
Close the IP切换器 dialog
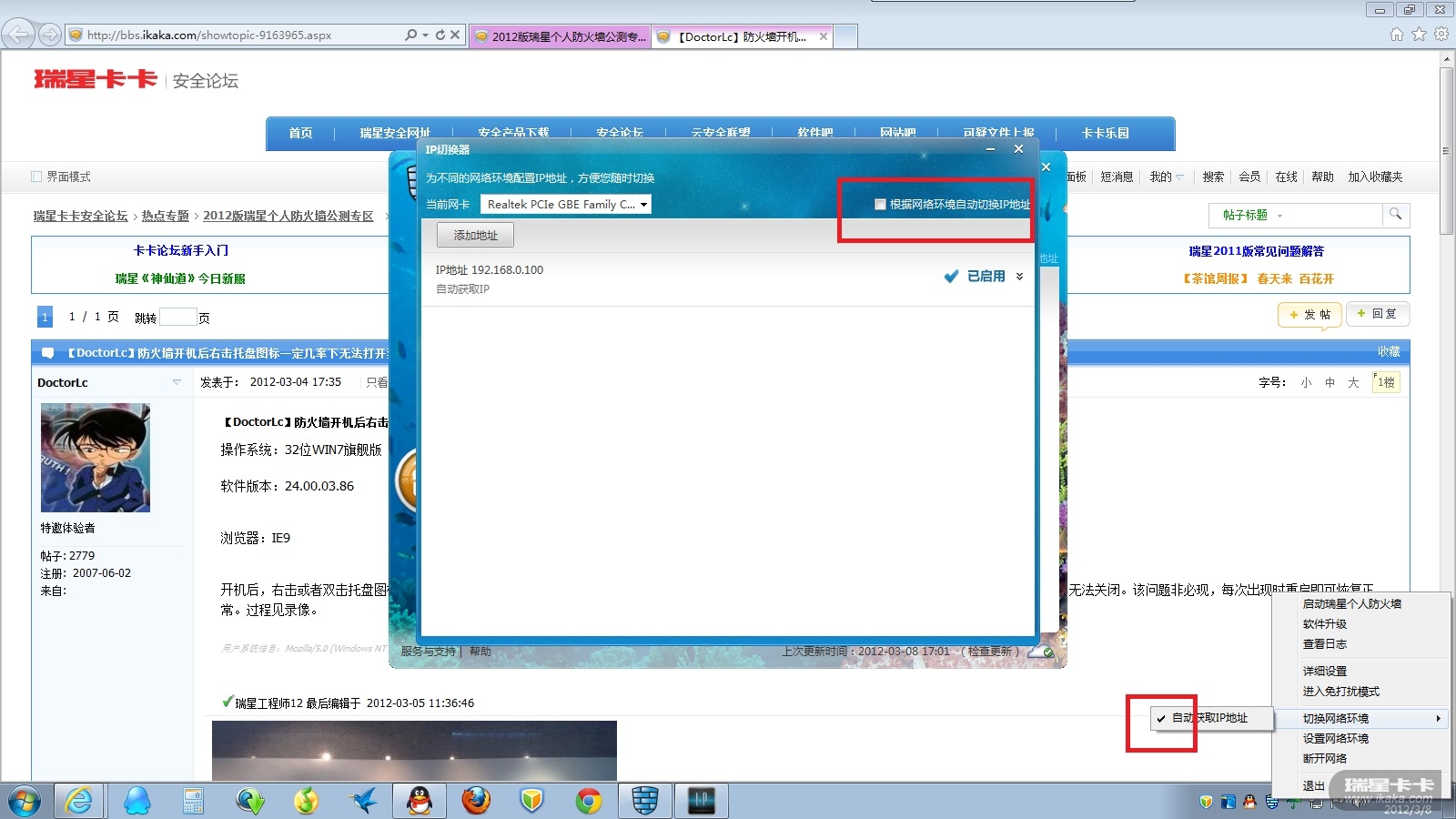(x=1019, y=149)
